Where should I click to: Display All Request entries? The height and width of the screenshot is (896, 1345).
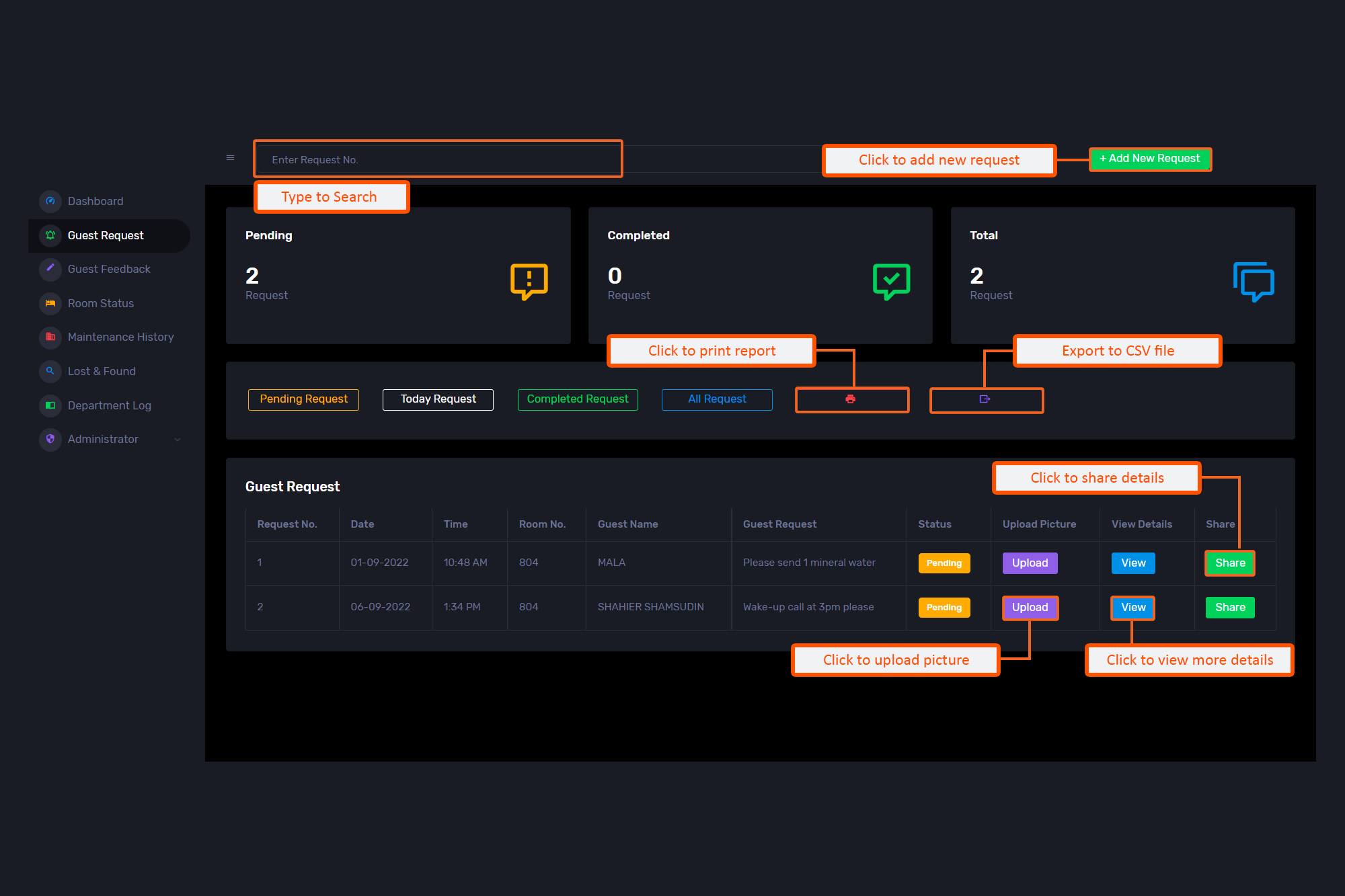click(x=717, y=399)
